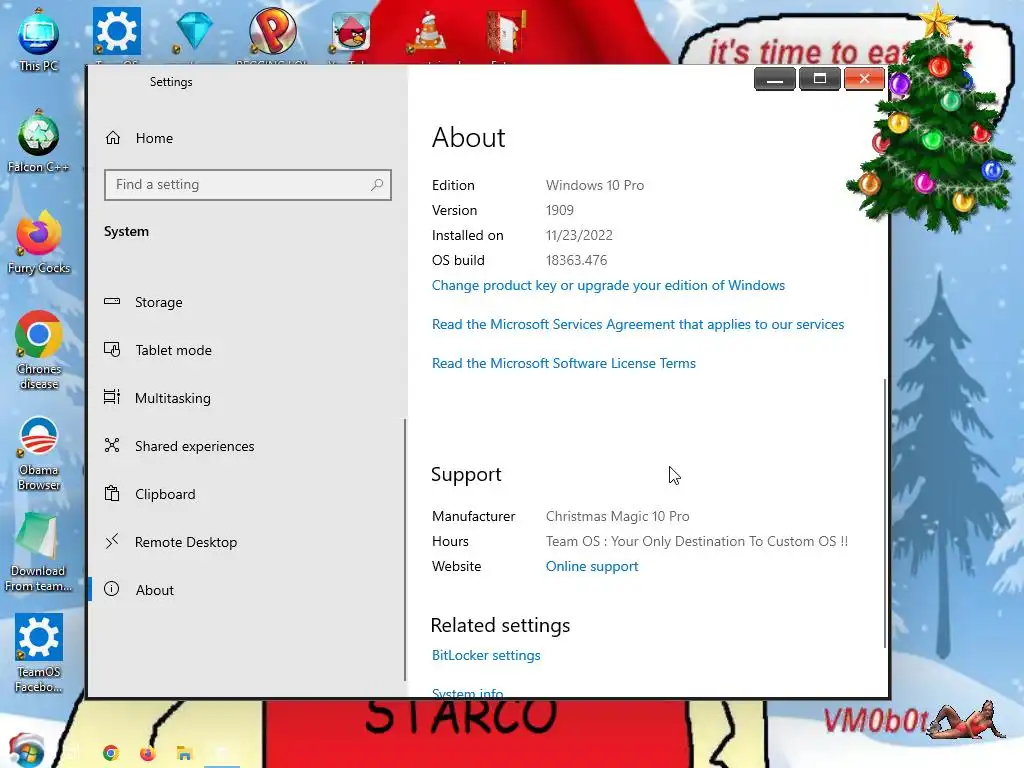Select the Hours text Team OS destination
Image resolution: width=1024 pixels, height=768 pixels.
[697, 541]
